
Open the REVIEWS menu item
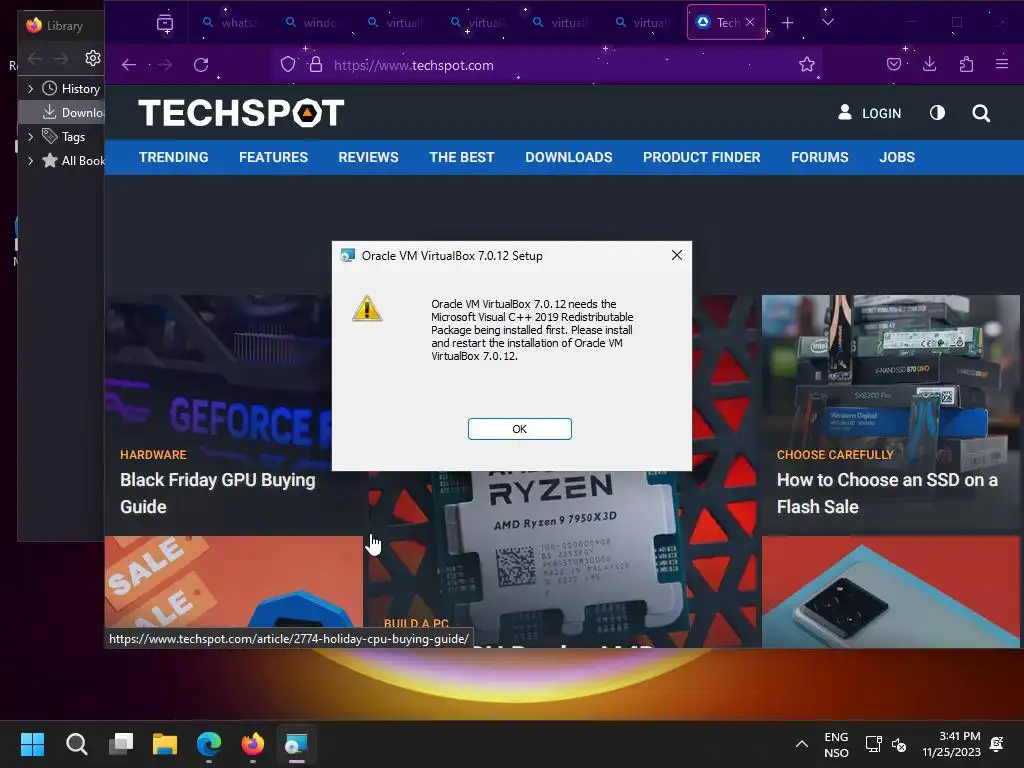click(368, 157)
